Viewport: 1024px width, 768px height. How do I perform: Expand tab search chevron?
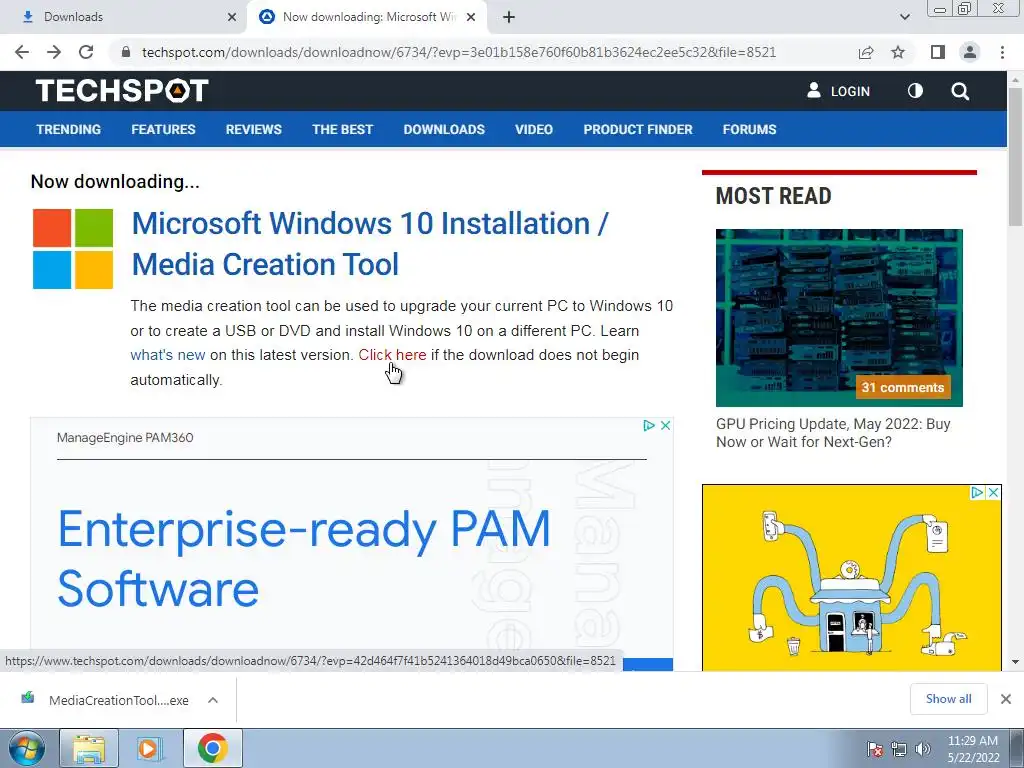(904, 17)
